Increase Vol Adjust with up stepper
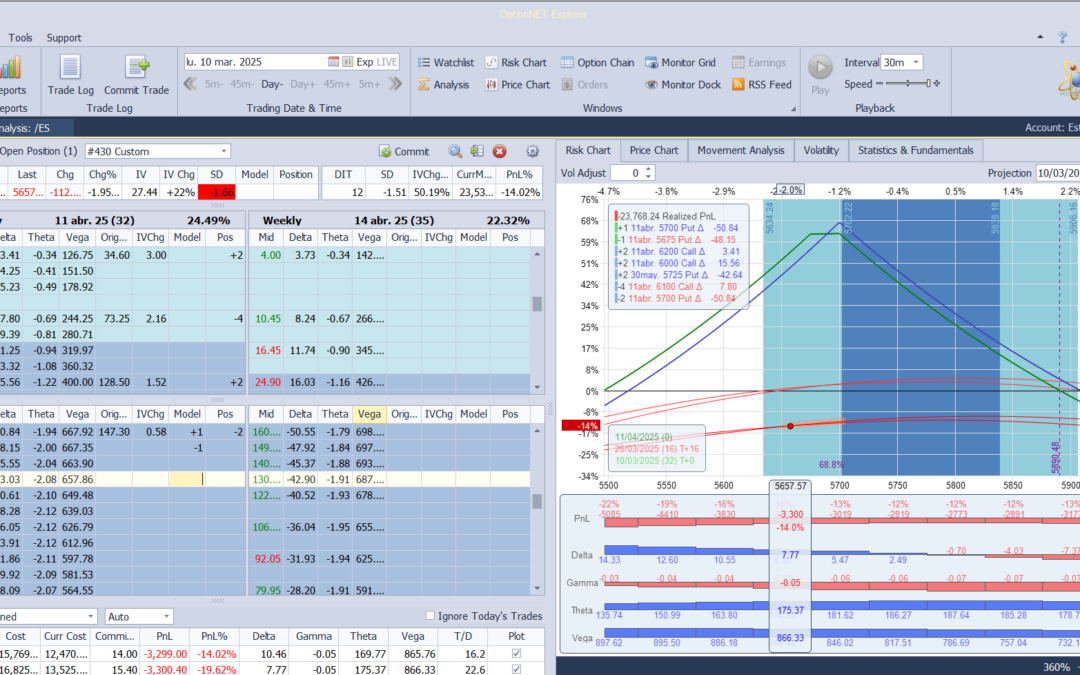The width and height of the screenshot is (1080, 675). point(648,169)
